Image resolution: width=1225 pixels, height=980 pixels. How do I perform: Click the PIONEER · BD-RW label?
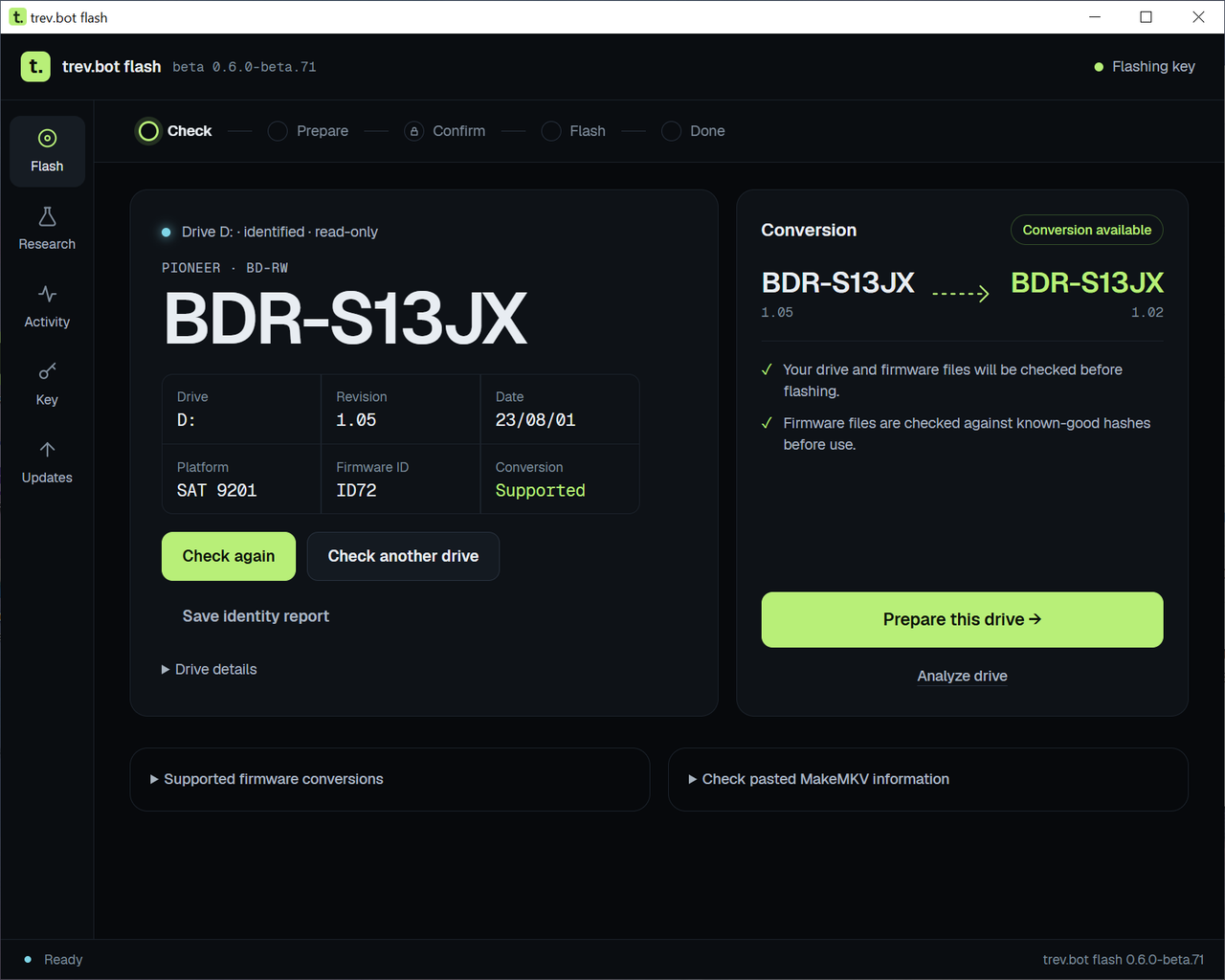[225, 268]
